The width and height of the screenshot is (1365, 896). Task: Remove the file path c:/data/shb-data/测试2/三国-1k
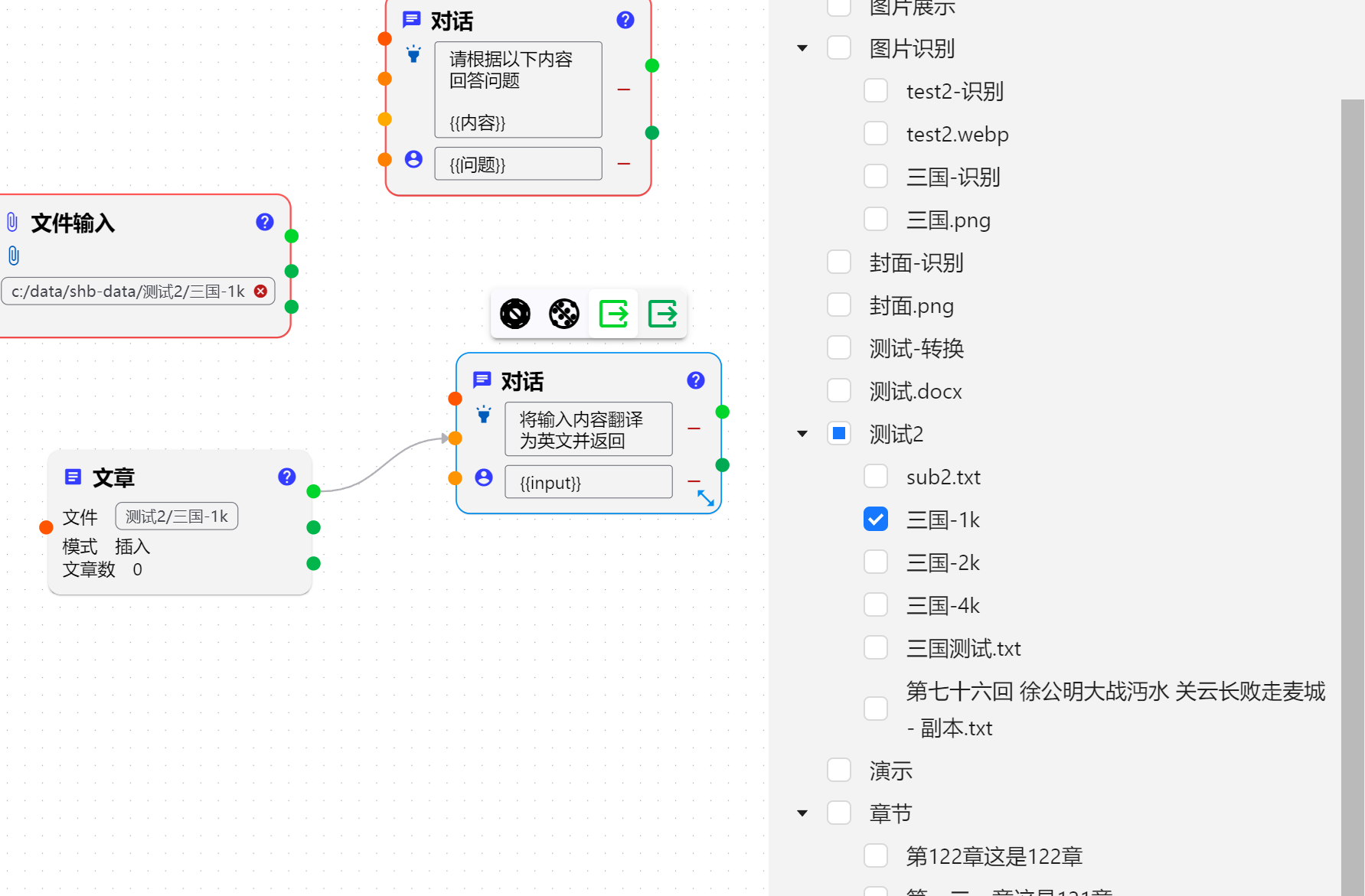260,292
